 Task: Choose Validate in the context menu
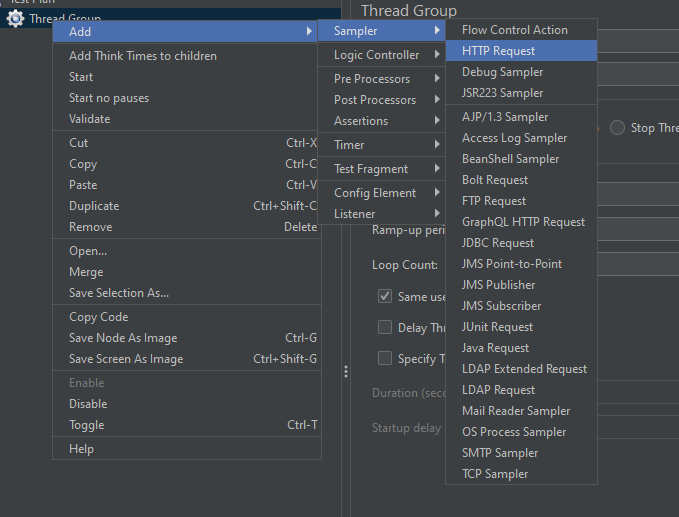coord(186,119)
